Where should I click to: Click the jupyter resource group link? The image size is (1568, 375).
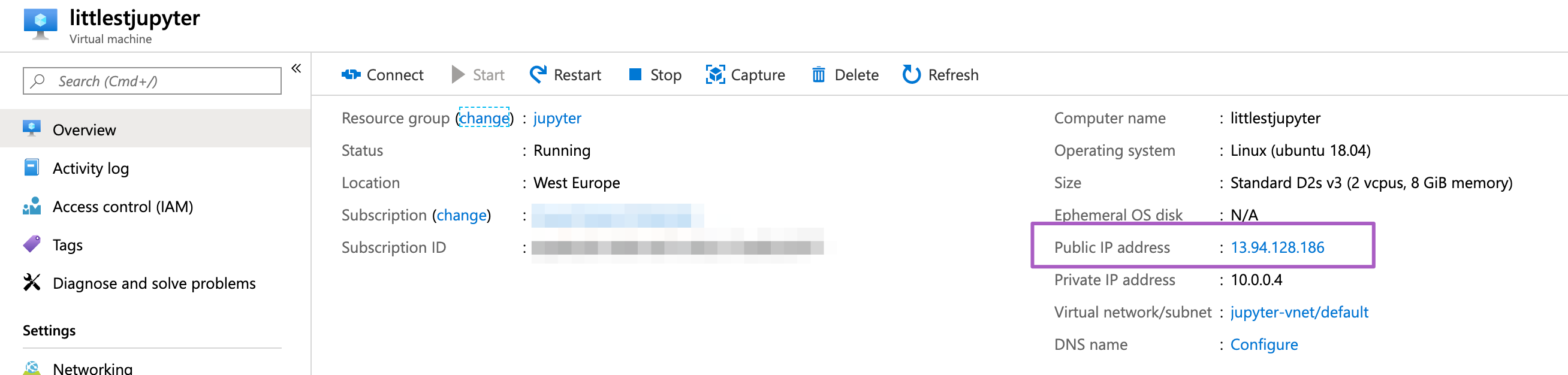click(x=557, y=118)
